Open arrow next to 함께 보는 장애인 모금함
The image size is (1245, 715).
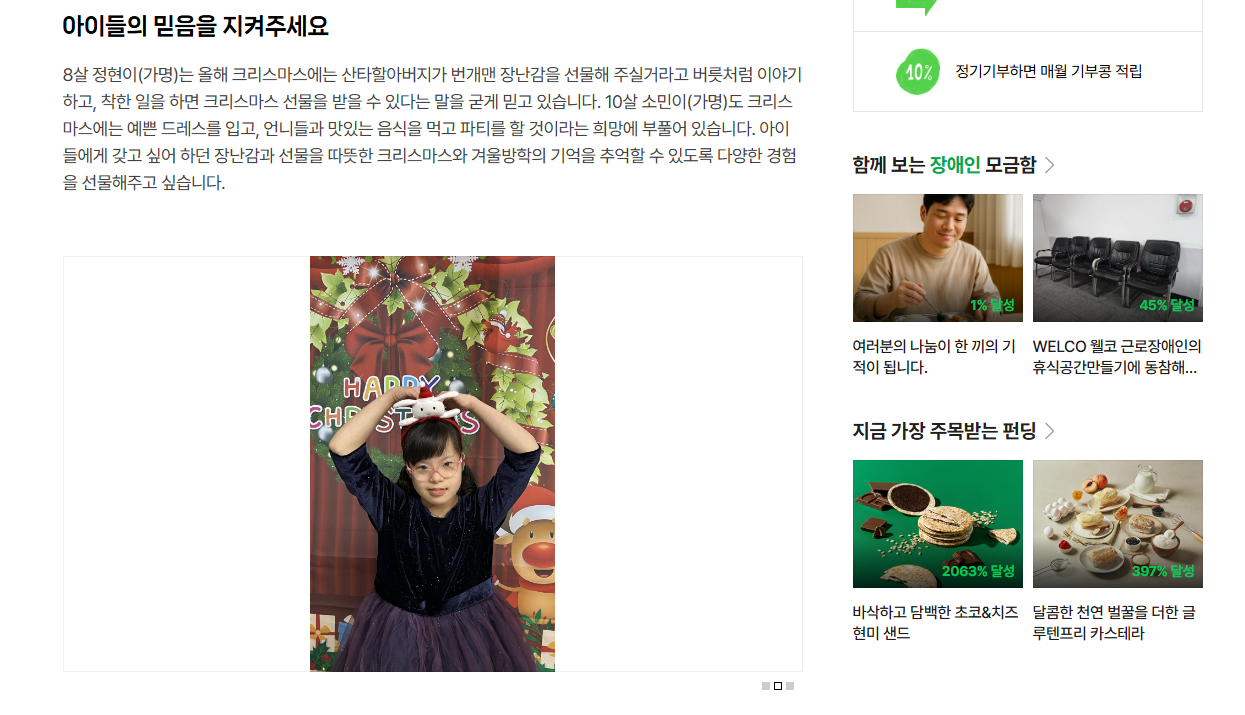point(1049,165)
